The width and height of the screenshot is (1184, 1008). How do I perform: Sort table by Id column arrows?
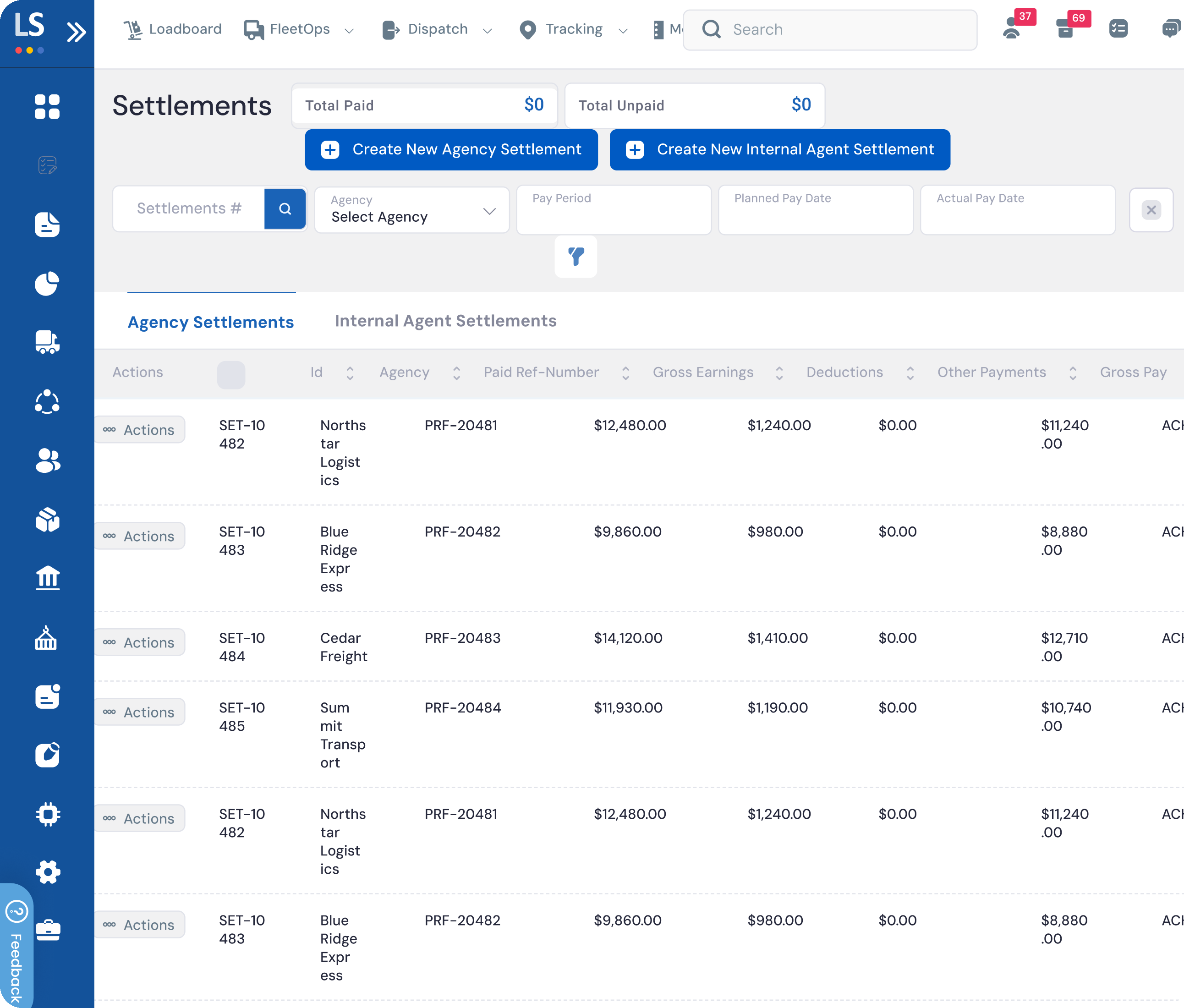pyautogui.click(x=350, y=373)
